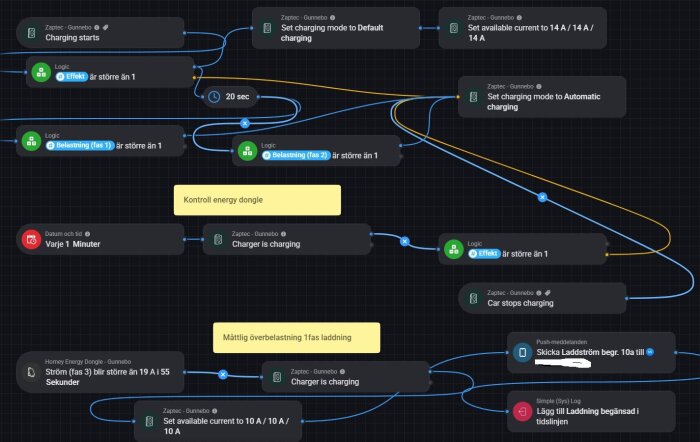Click info icon on middle Charger is charging card
The image size is (700, 442).
tap(283, 234)
